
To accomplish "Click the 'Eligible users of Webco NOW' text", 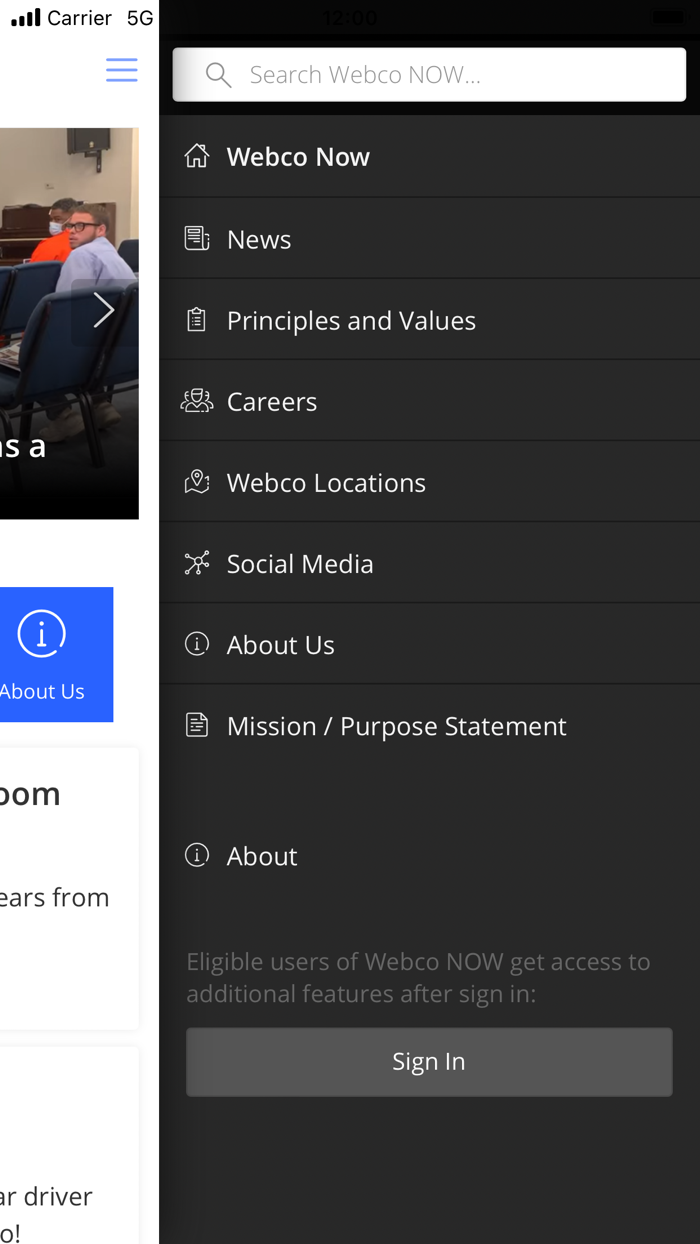I will (418, 977).
